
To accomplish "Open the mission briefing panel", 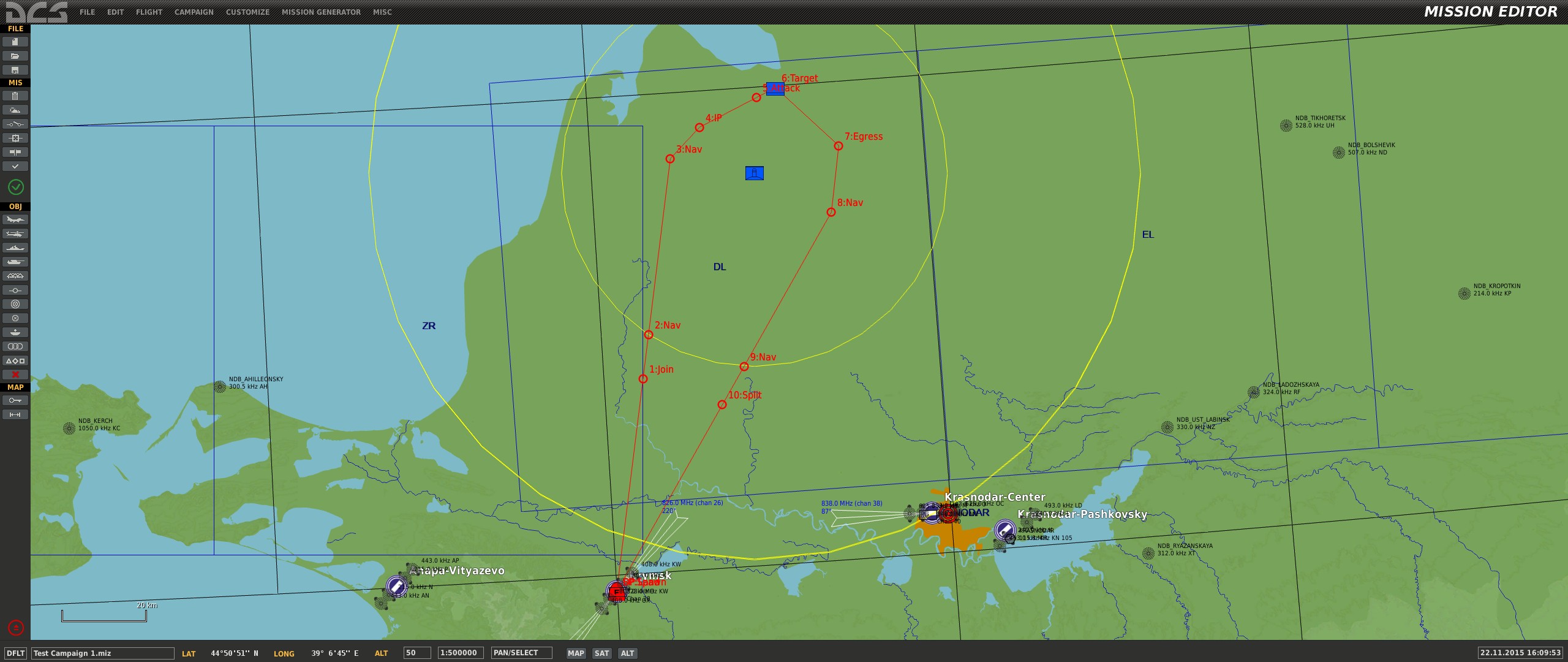I will (x=15, y=96).
